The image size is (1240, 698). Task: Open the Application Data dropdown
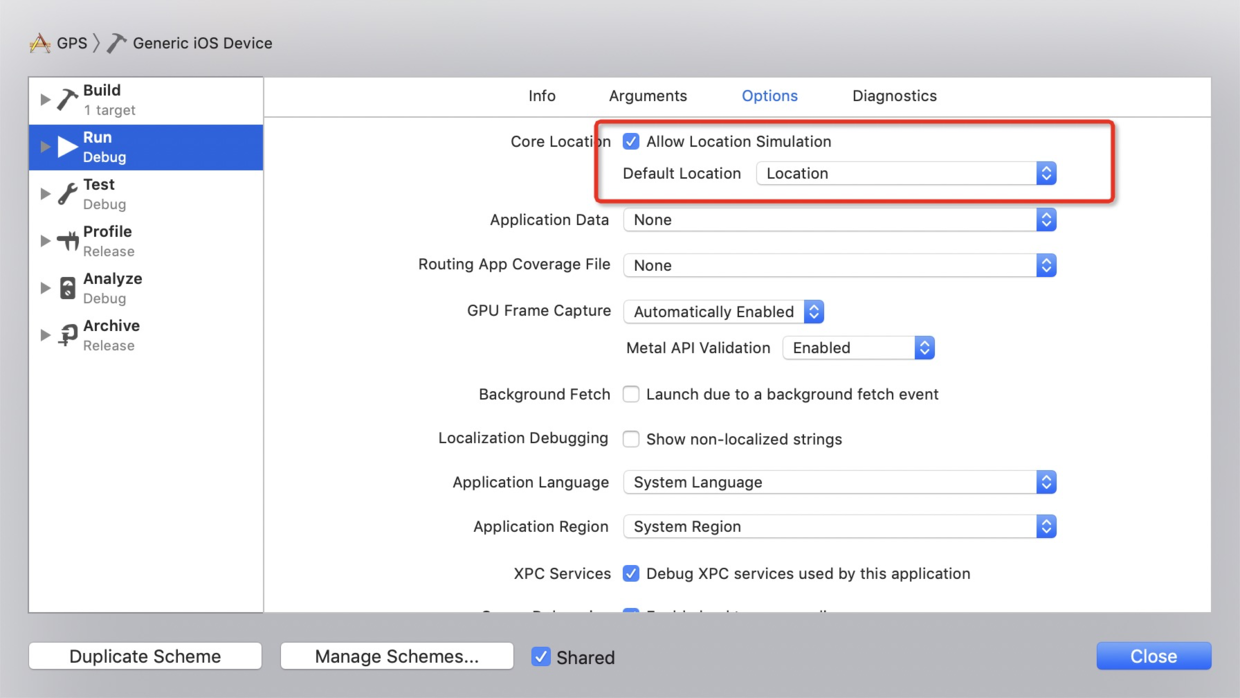pyautogui.click(x=840, y=220)
